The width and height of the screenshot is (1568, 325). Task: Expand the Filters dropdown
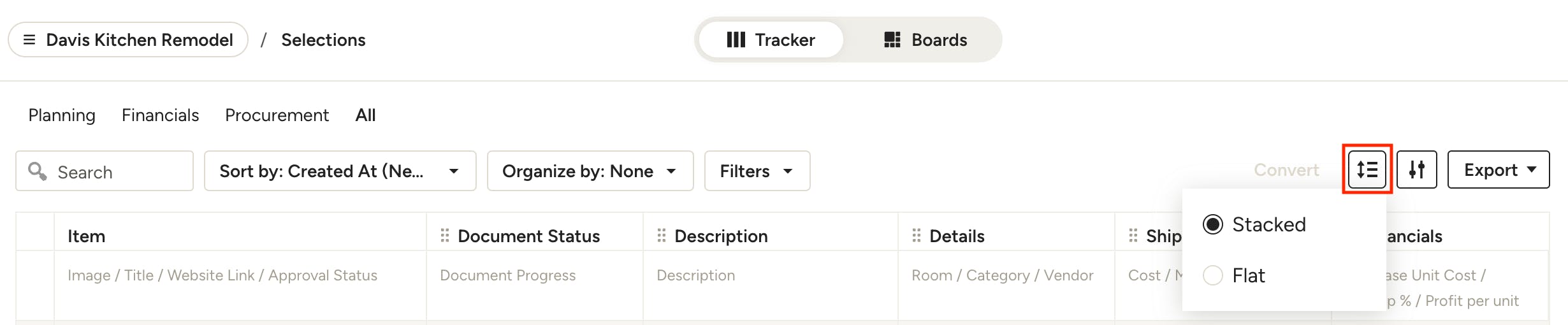757,171
